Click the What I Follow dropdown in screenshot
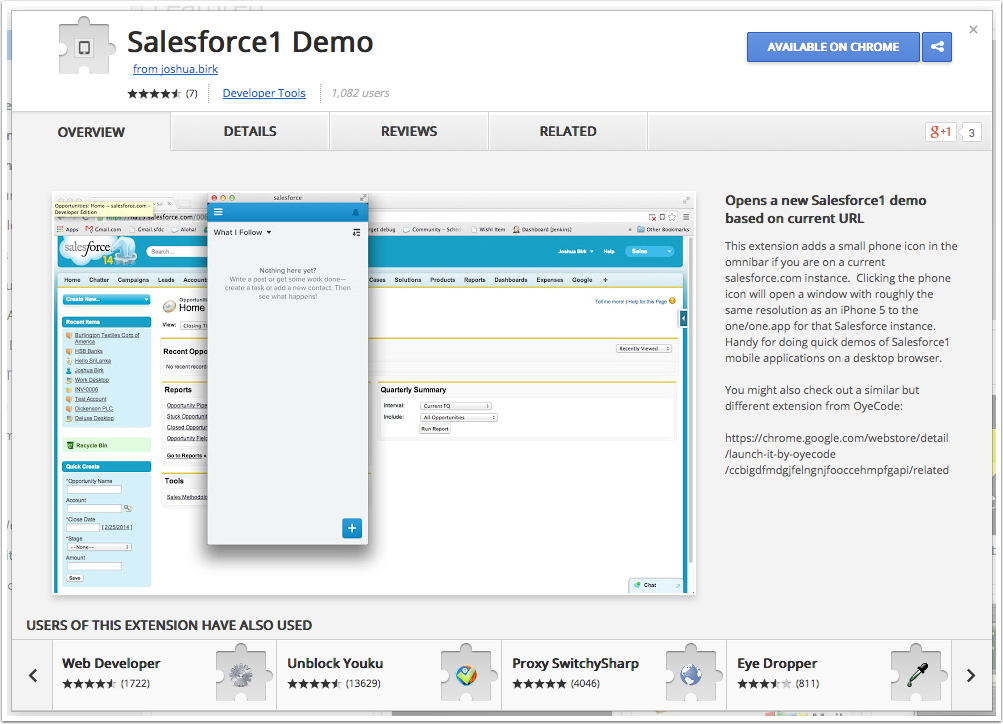 [242, 232]
